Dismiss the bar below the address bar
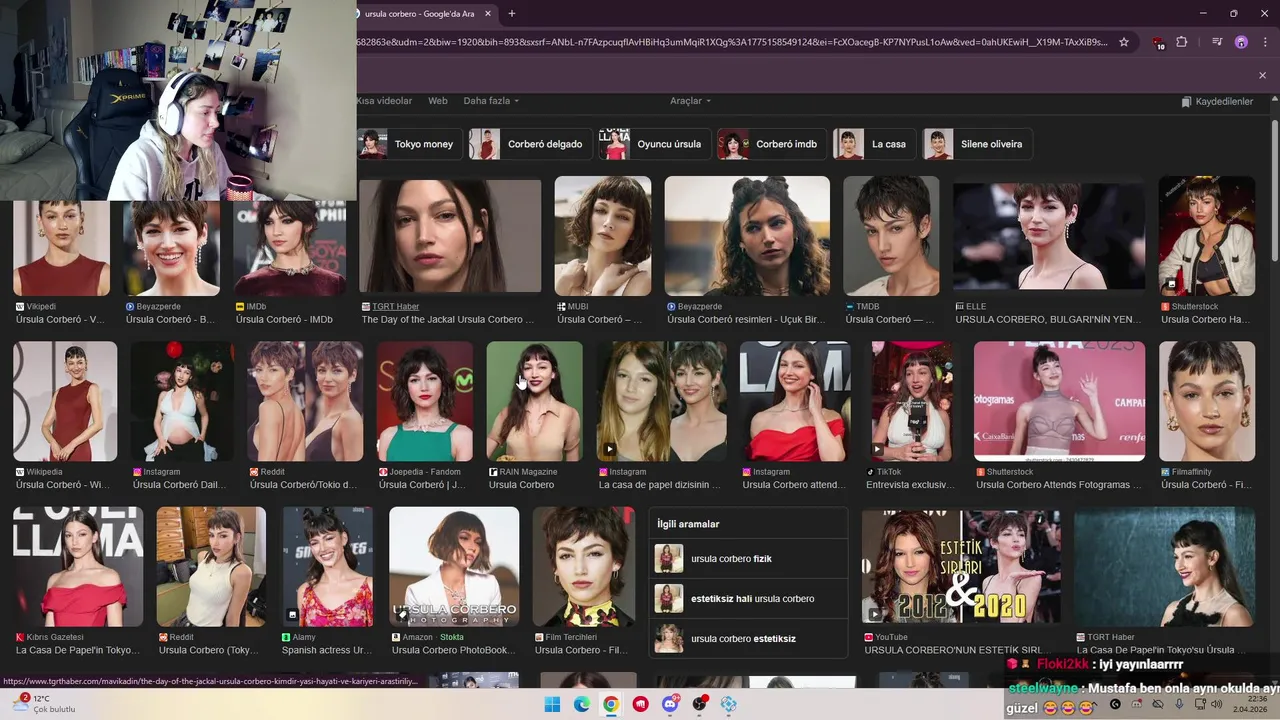 pyautogui.click(x=1262, y=75)
